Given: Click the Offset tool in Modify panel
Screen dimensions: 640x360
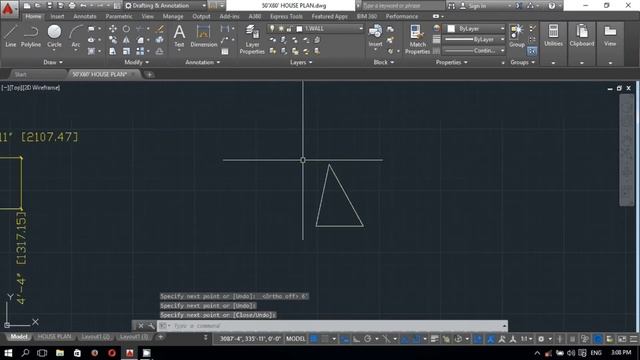Looking at the screenshot, I should coord(160,51).
